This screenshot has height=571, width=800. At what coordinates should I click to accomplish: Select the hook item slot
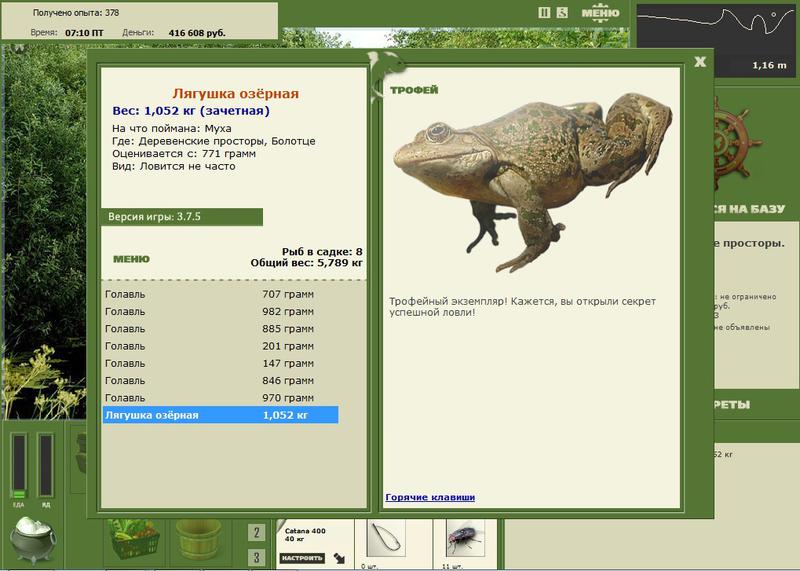(x=386, y=539)
